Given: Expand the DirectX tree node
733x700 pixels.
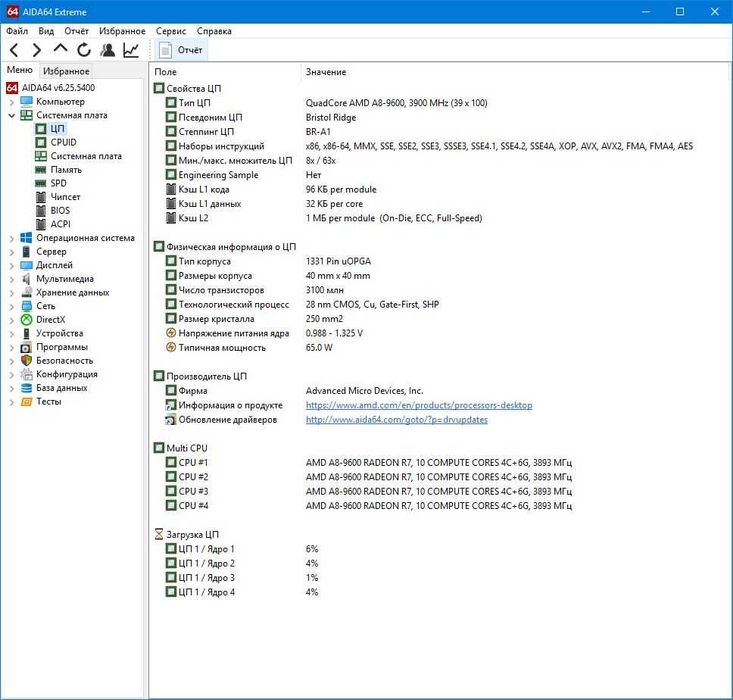Looking at the screenshot, I should (x=12, y=320).
